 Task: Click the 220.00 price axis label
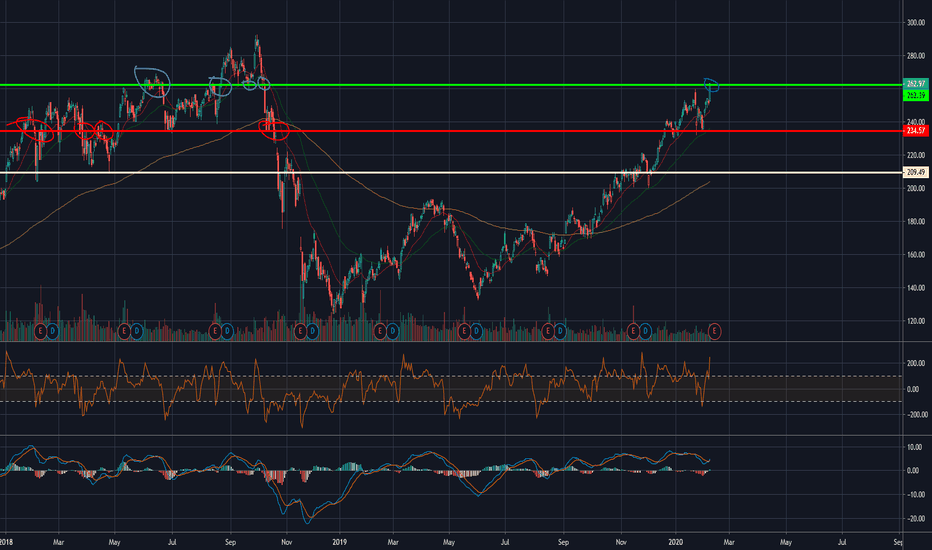click(915, 155)
